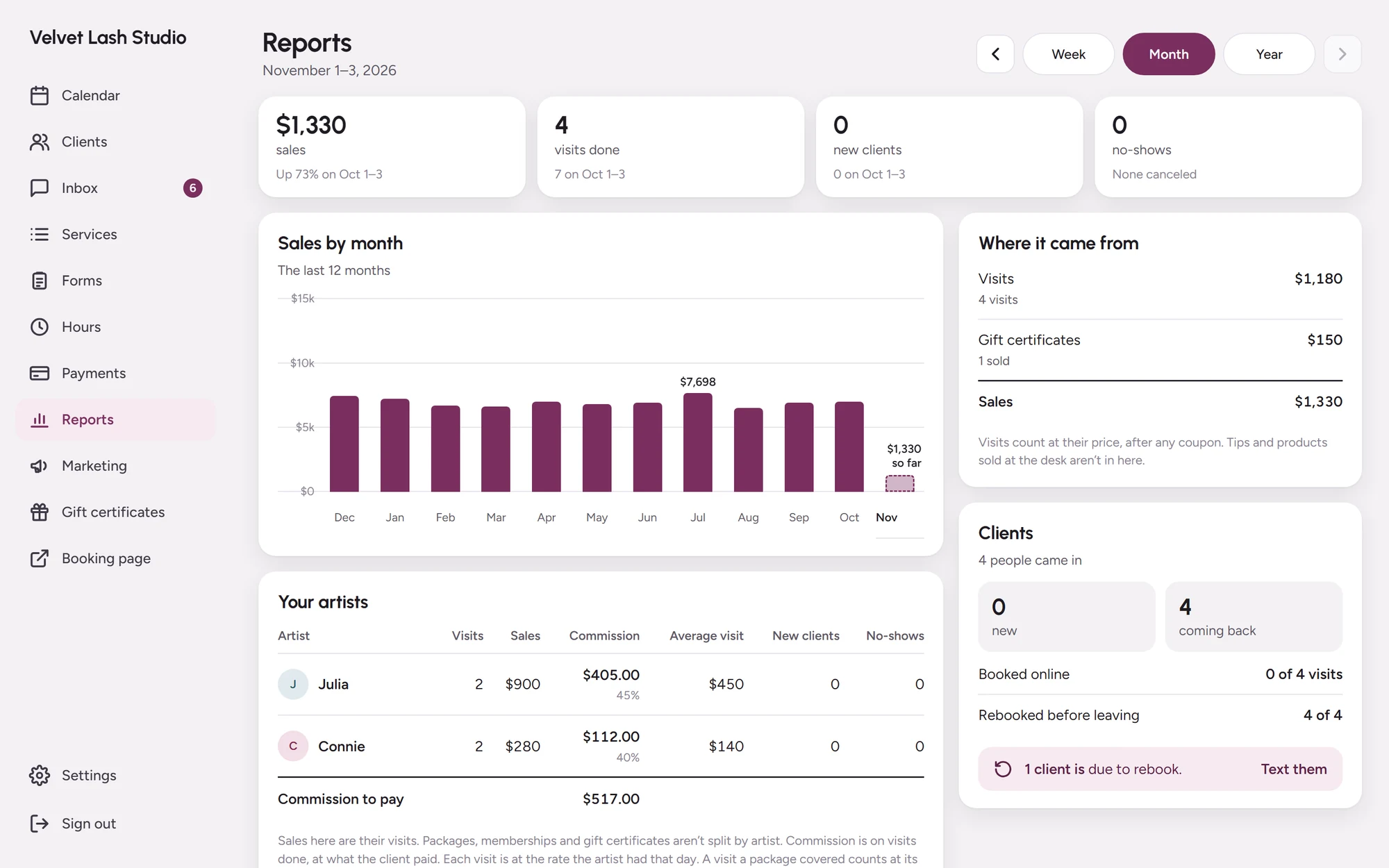Click the Reports bar chart icon
Viewport: 1389px width, 868px height.
40,419
